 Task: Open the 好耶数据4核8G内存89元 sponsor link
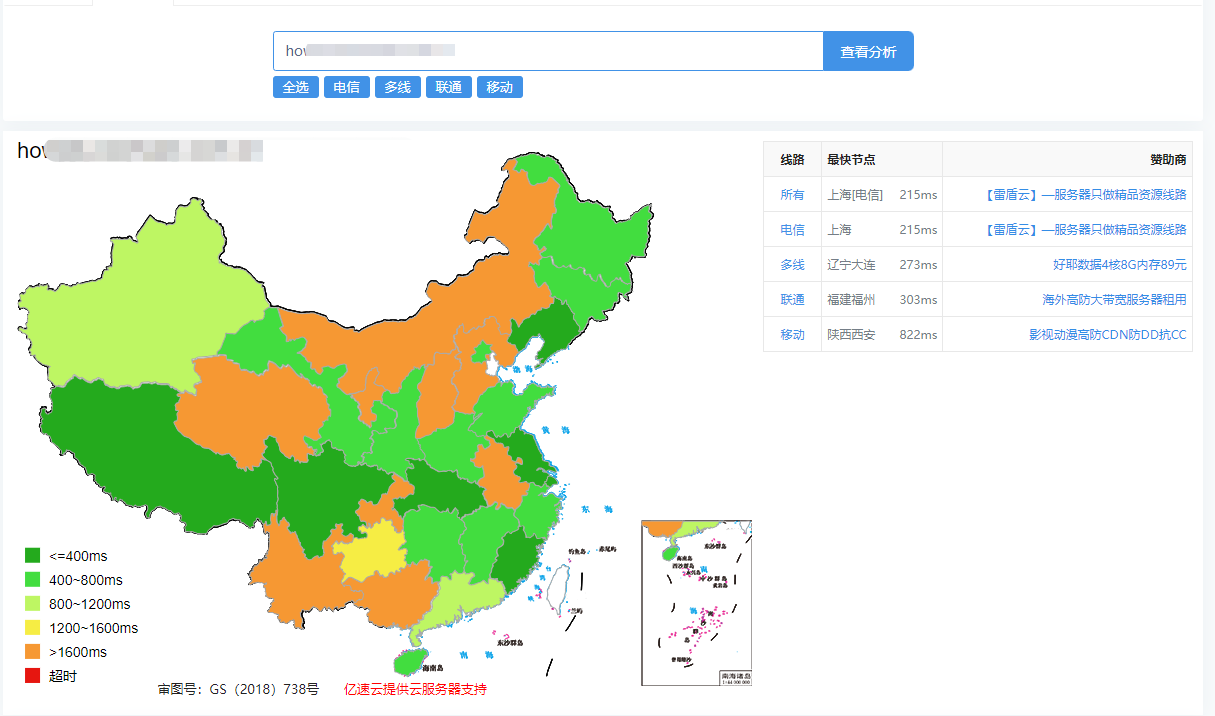point(1119,264)
